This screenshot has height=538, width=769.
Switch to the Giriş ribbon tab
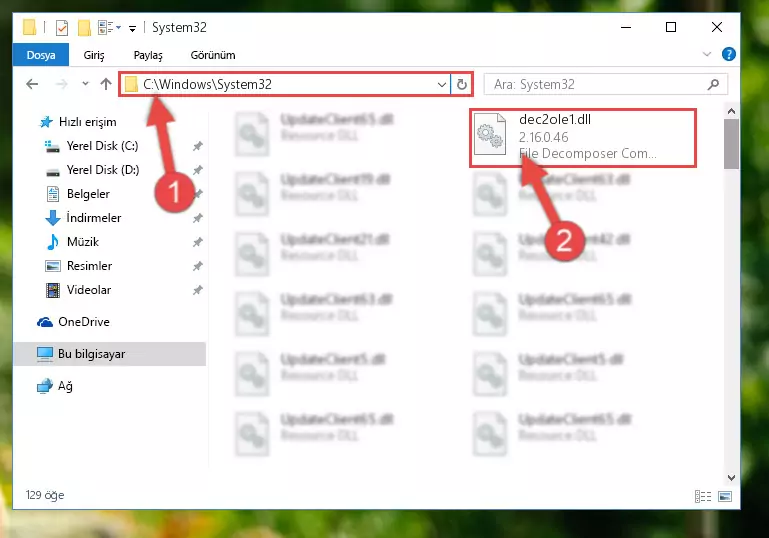pyautogui.click(x=94, y=55)
